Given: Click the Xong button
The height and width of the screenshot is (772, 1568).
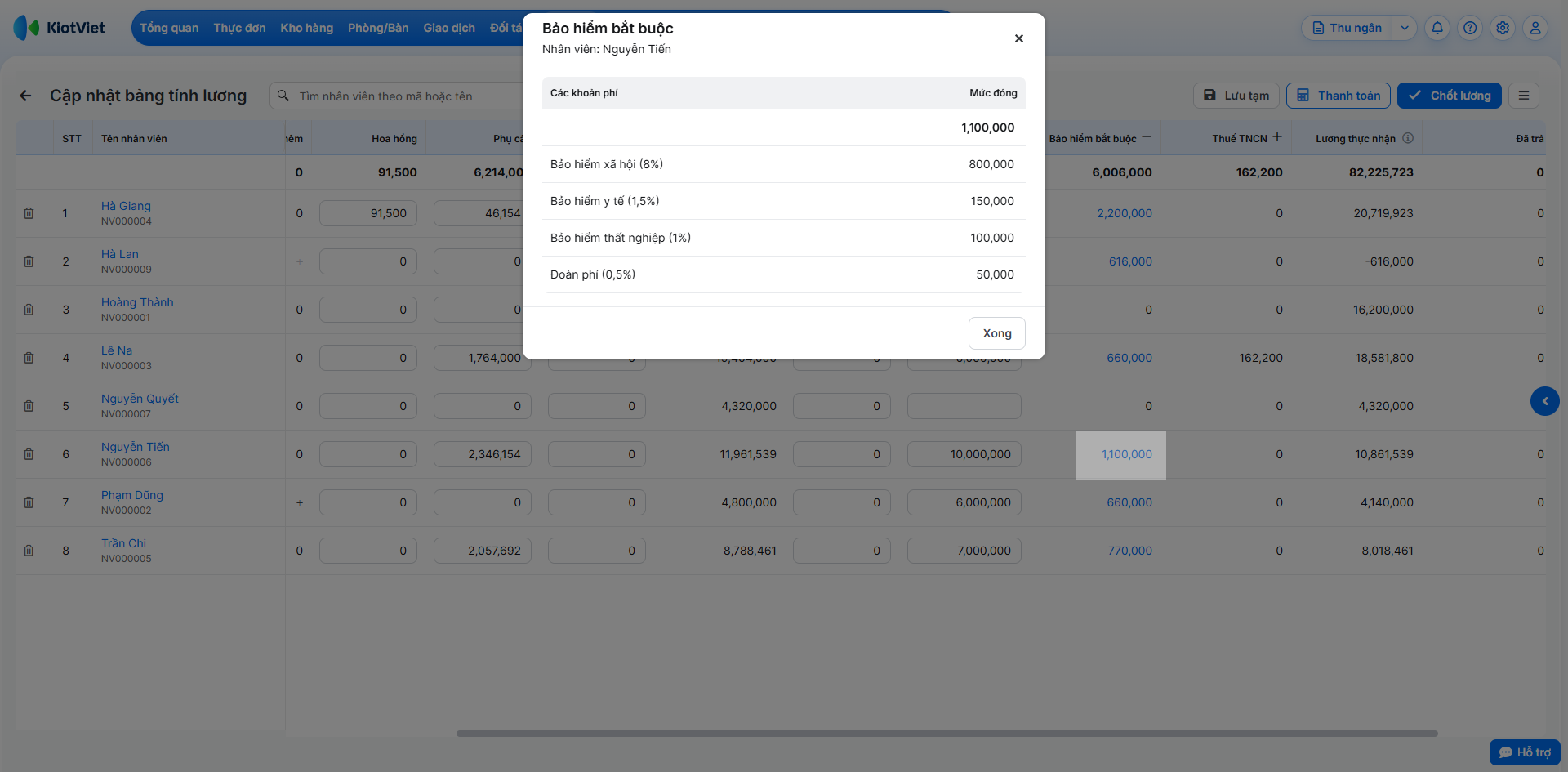Looking at the screenshot, I should [997, 333].
